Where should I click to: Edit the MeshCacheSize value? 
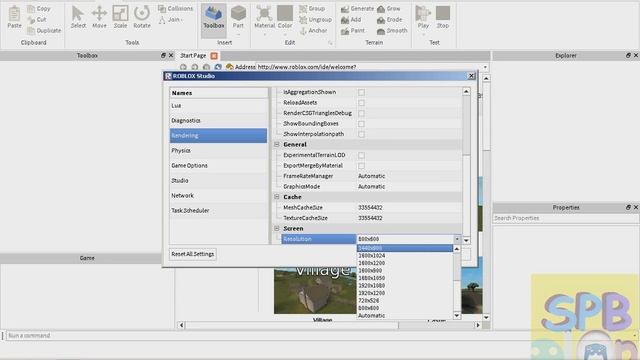409,208
